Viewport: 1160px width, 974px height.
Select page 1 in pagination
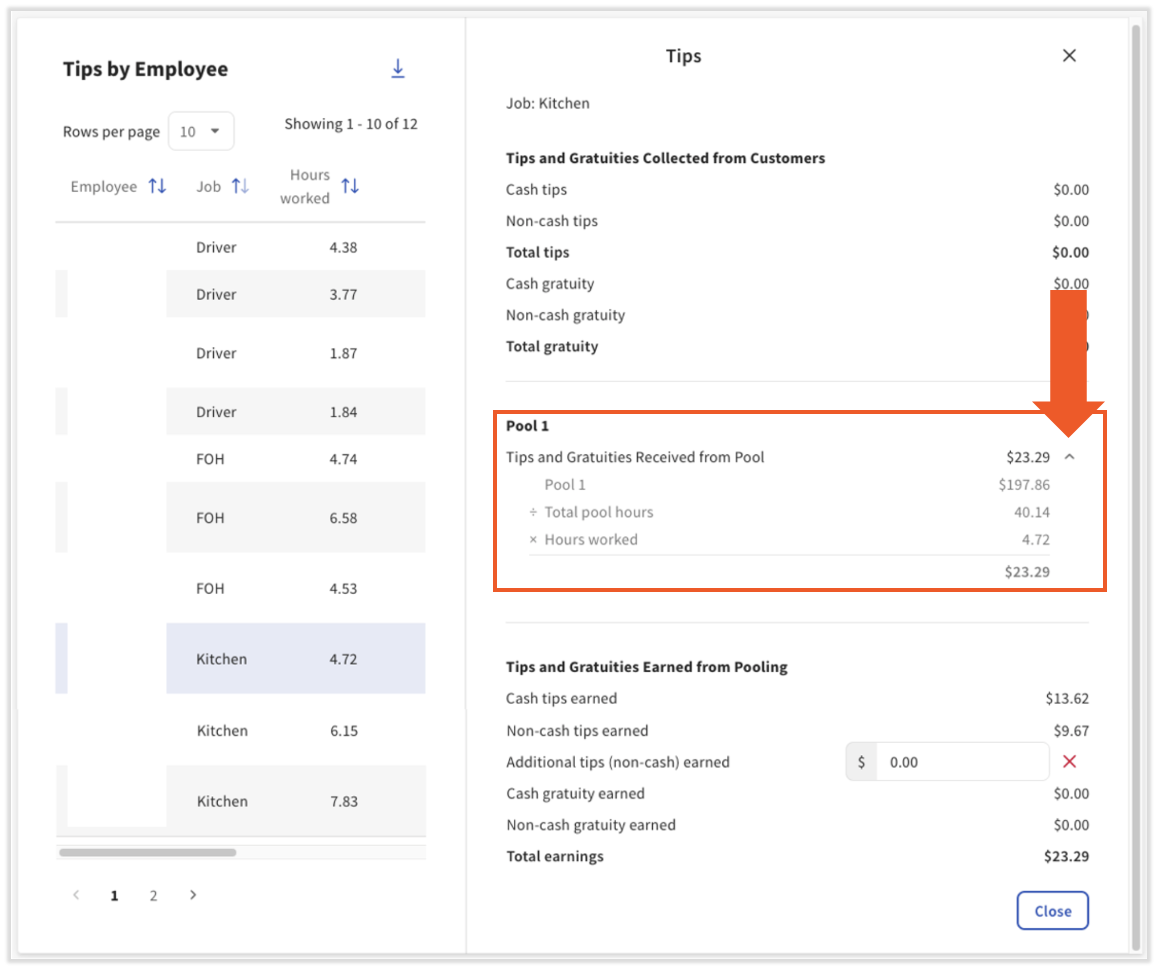coord(114,896)
